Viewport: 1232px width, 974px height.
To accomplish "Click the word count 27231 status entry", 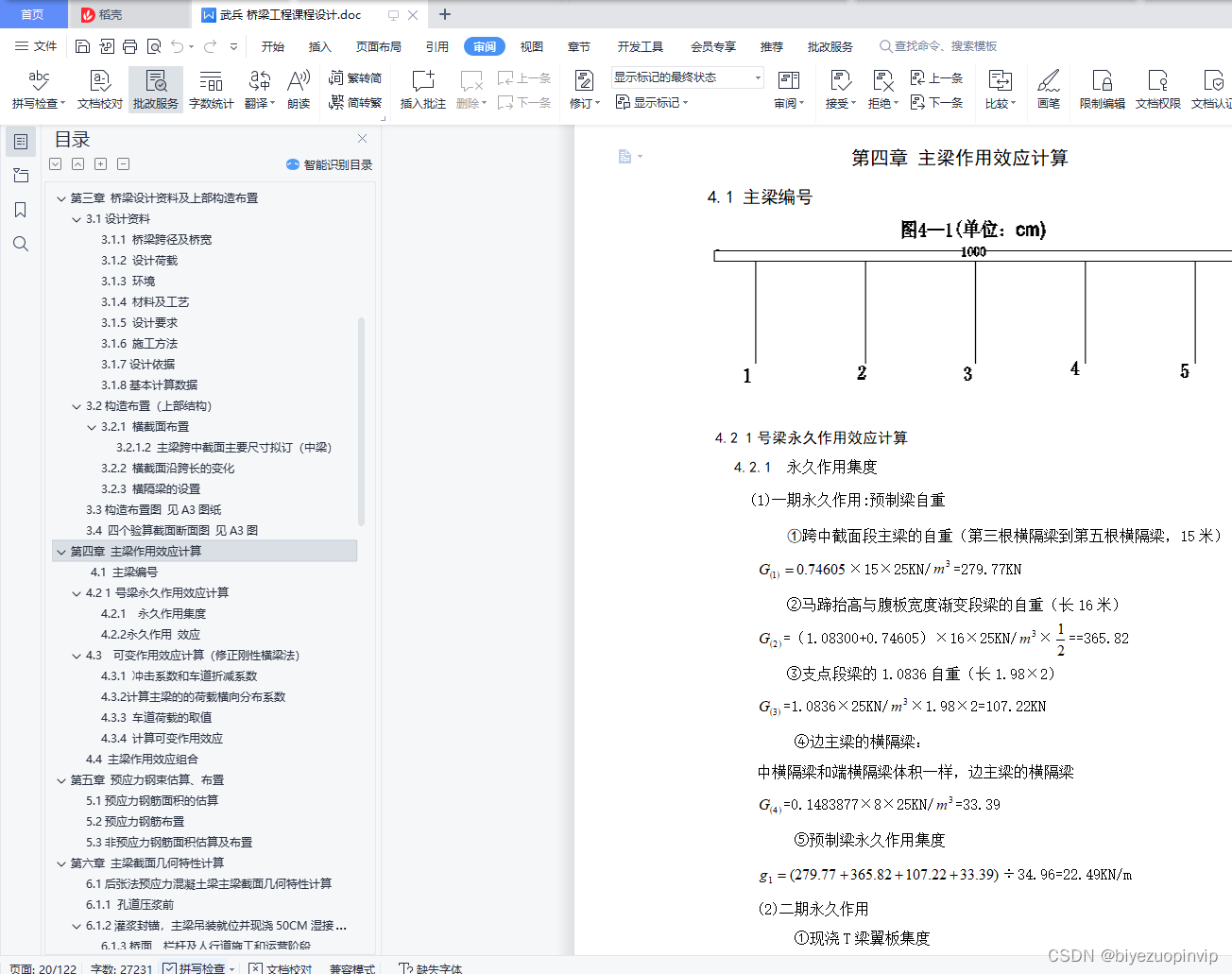I will pyautogui.click(x=121, y=968).
